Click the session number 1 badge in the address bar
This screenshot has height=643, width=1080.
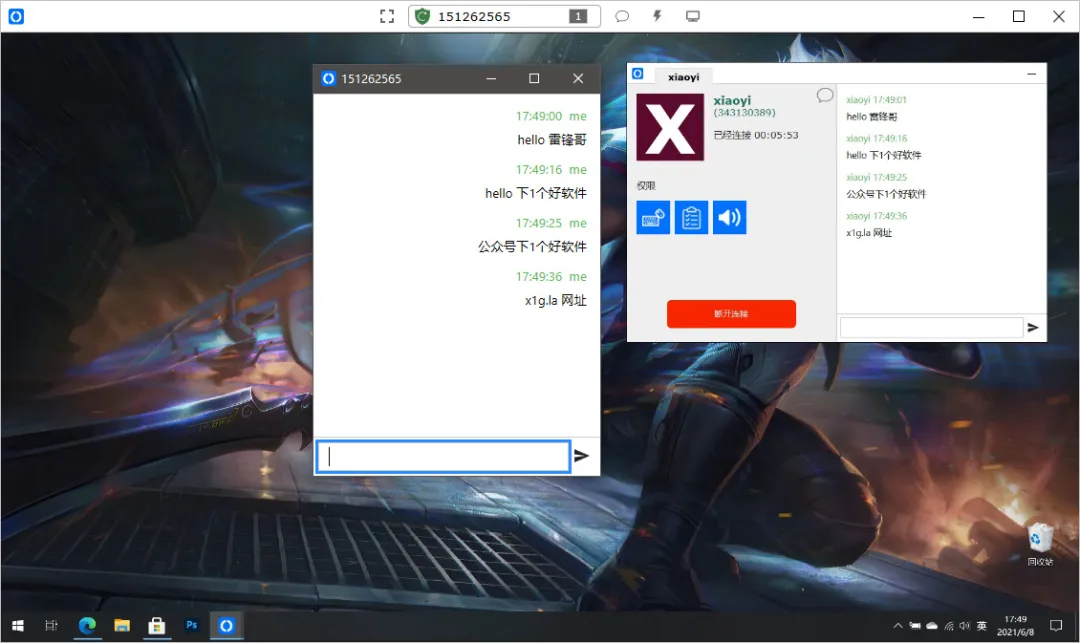click(578, 17)
